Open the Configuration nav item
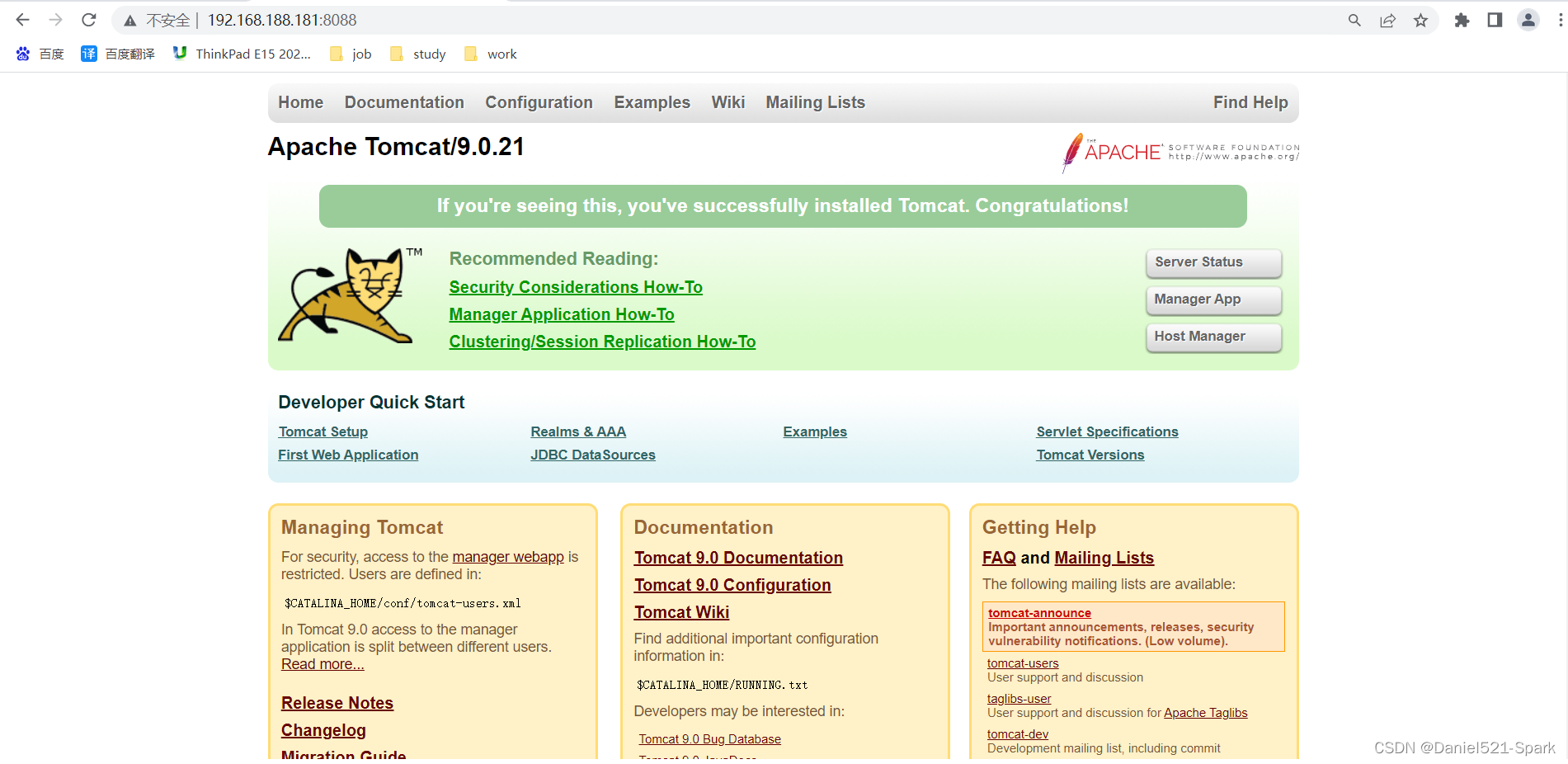This screenshot has height=764, width=1568. point(539,102)
